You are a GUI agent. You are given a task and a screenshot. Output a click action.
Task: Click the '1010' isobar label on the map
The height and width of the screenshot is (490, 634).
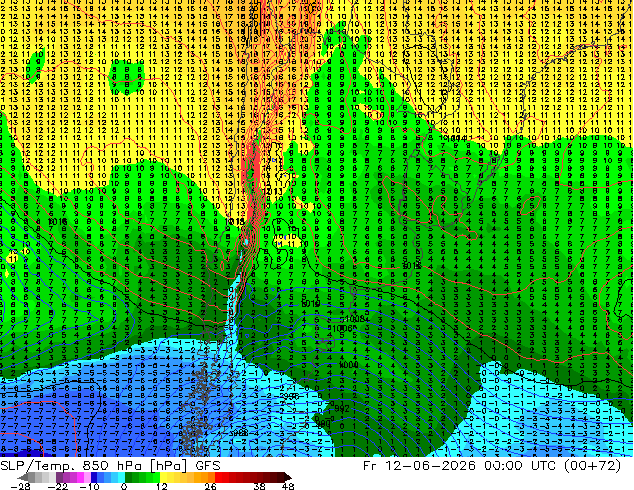(x=311, y=303)
